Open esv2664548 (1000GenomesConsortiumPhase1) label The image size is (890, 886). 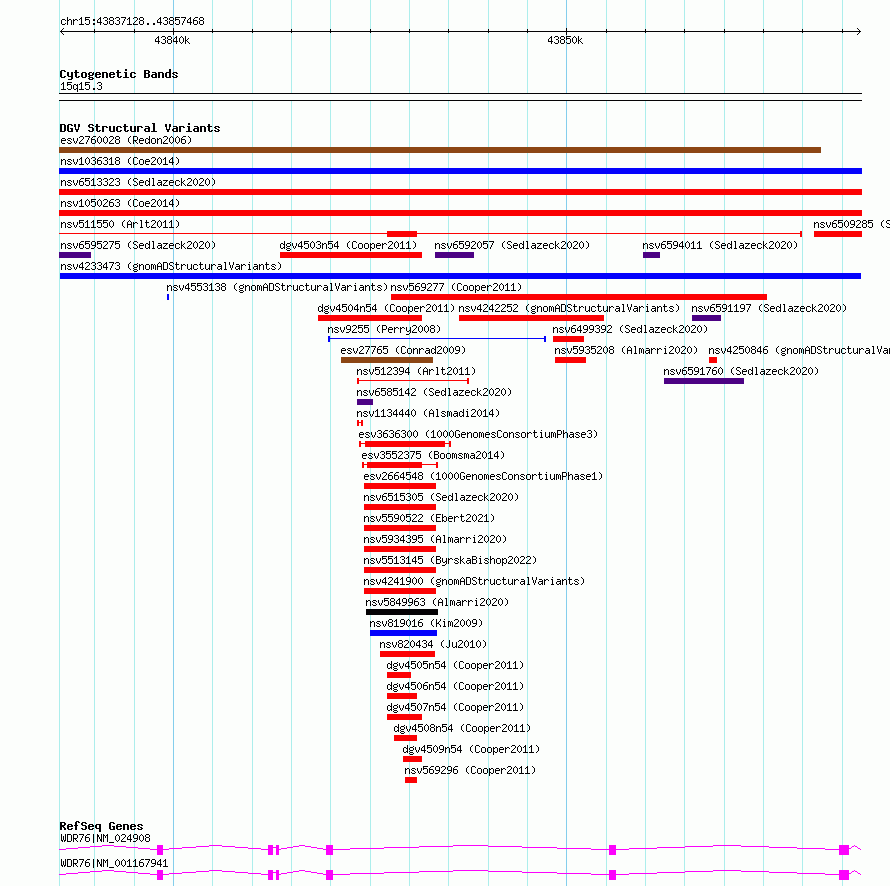(483, 476)
